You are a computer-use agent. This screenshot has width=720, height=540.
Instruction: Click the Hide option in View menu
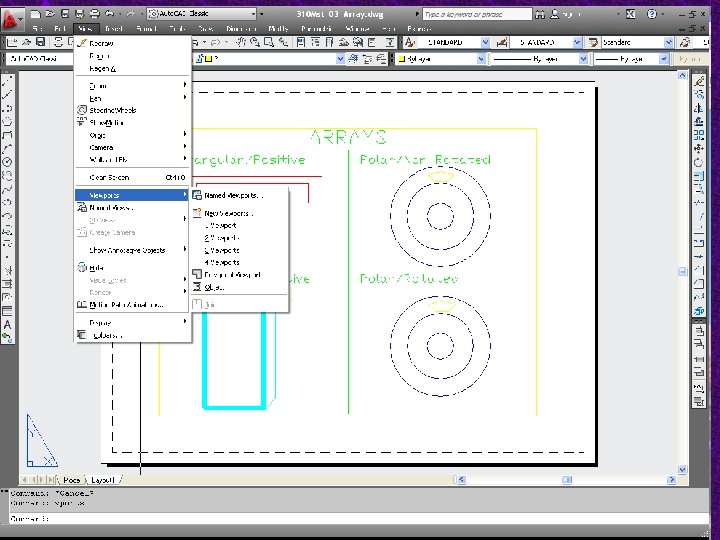click(x=97, y=267)
